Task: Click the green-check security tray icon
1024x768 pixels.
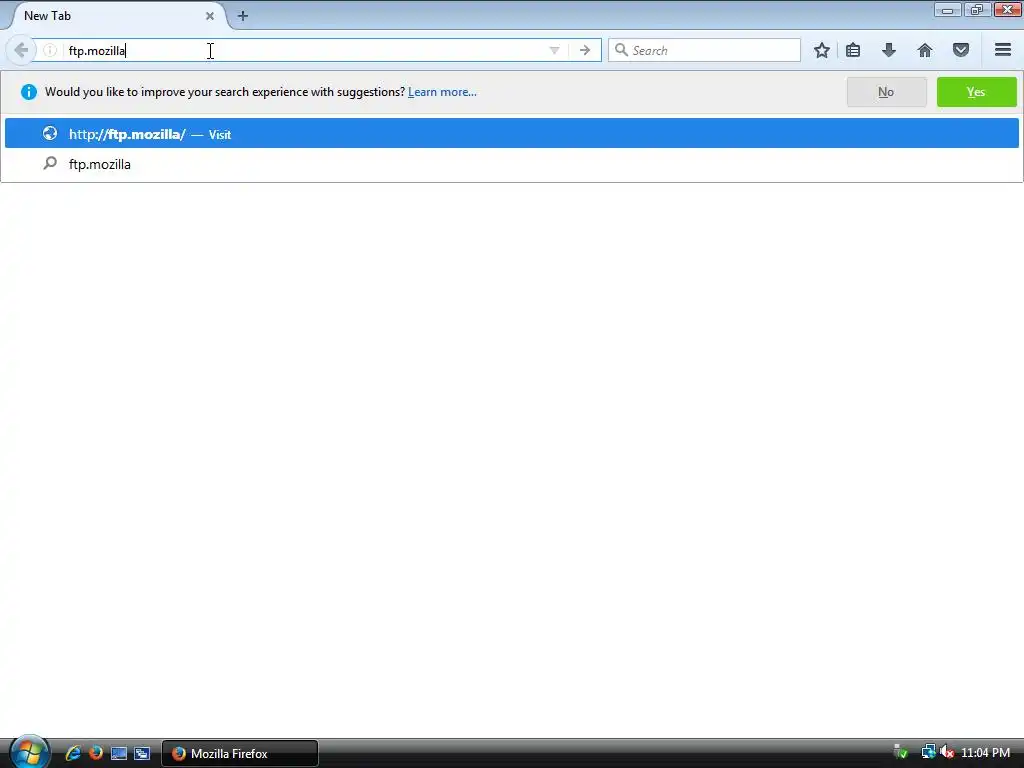Action: click(901, 752)
